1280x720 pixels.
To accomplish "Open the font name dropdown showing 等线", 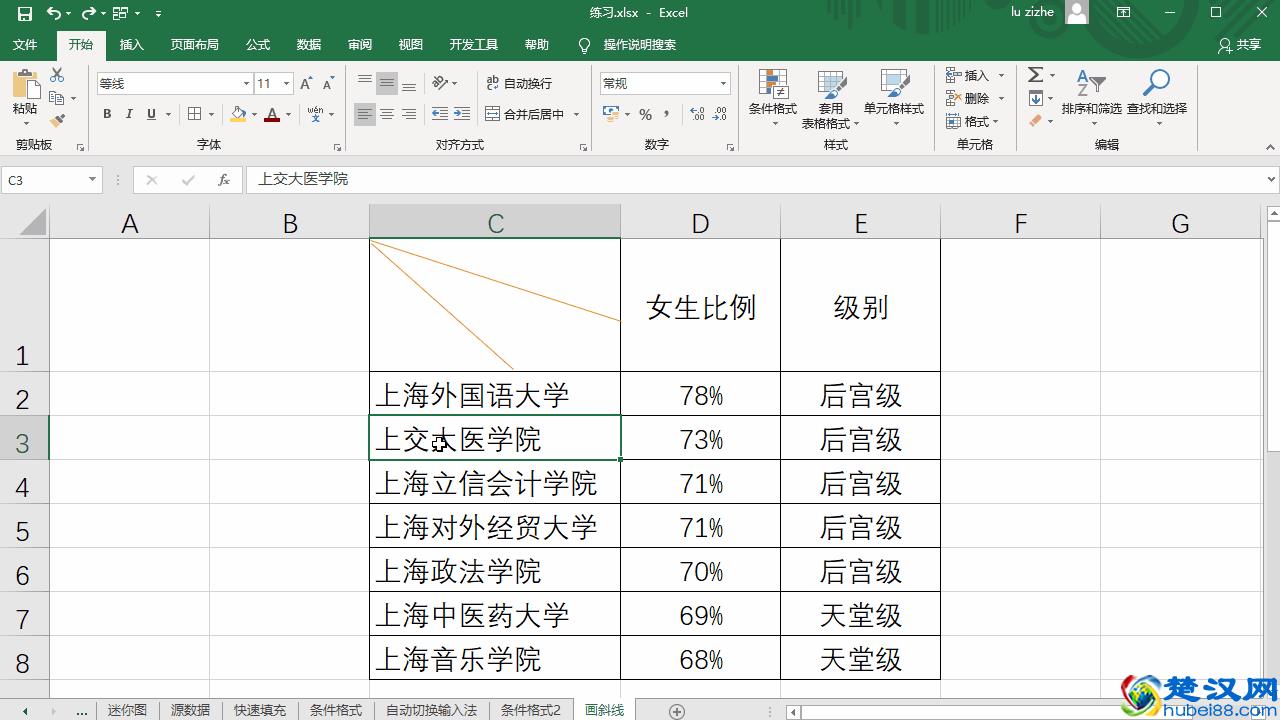I will (x=245, y=83).
